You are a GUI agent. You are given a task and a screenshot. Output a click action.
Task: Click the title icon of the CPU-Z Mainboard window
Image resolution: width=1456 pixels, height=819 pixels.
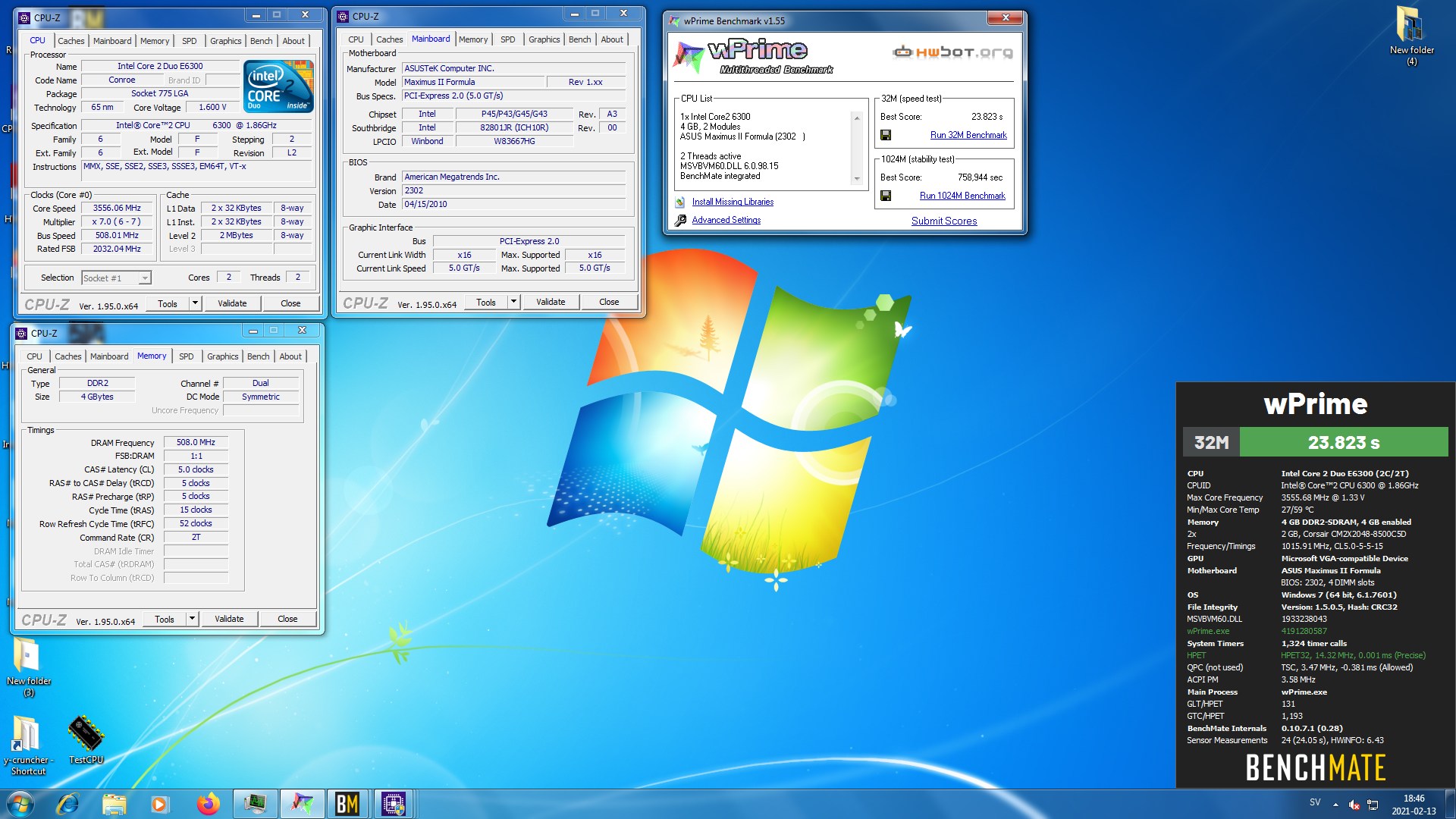pyautogui.click(x=344, y=16)
